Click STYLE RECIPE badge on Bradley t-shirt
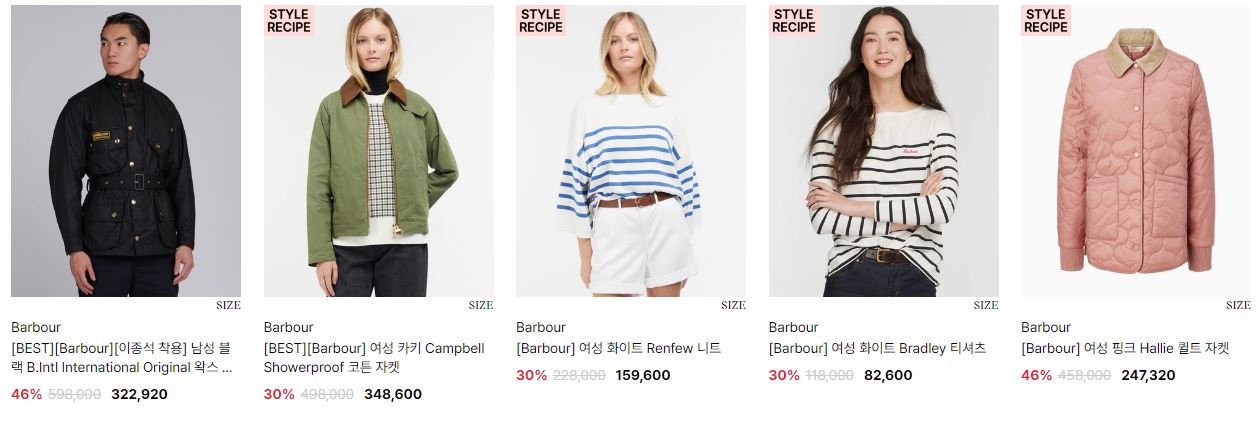 pyautogui.click(x=794, y=21)
